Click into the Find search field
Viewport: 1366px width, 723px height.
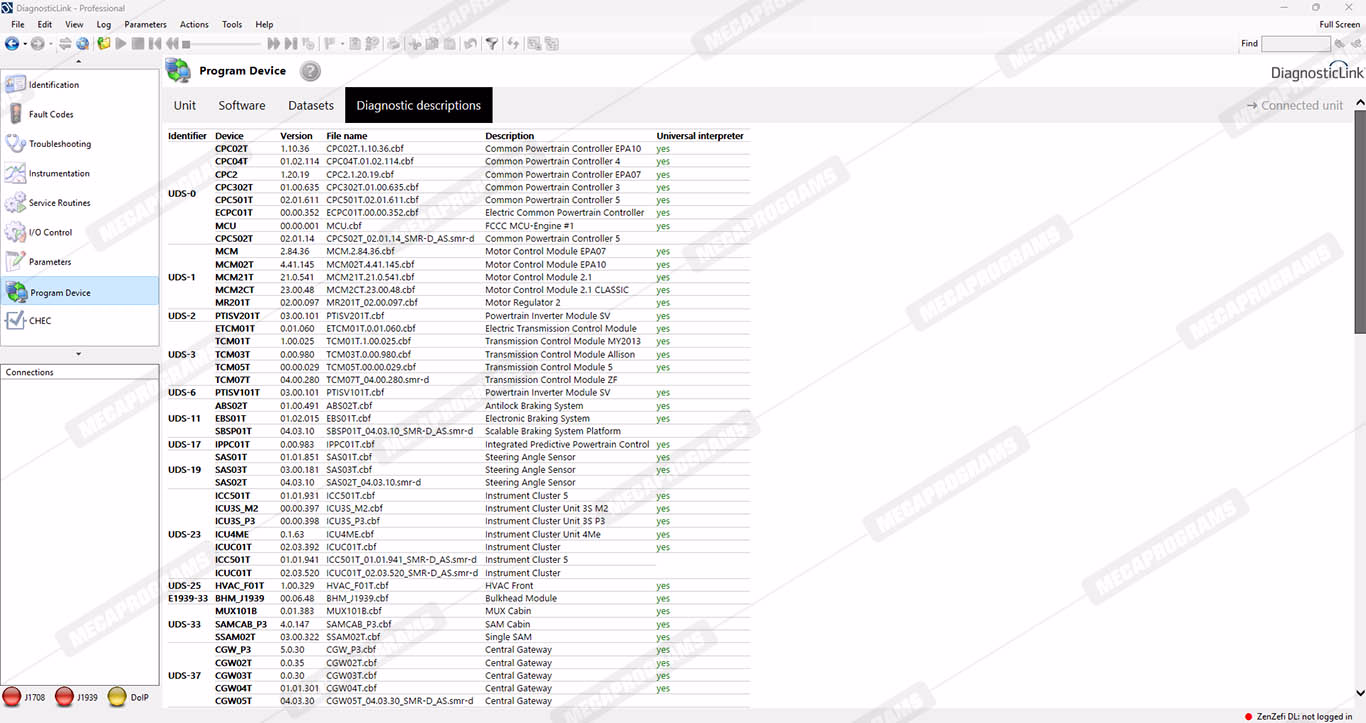pos(1295,44)
